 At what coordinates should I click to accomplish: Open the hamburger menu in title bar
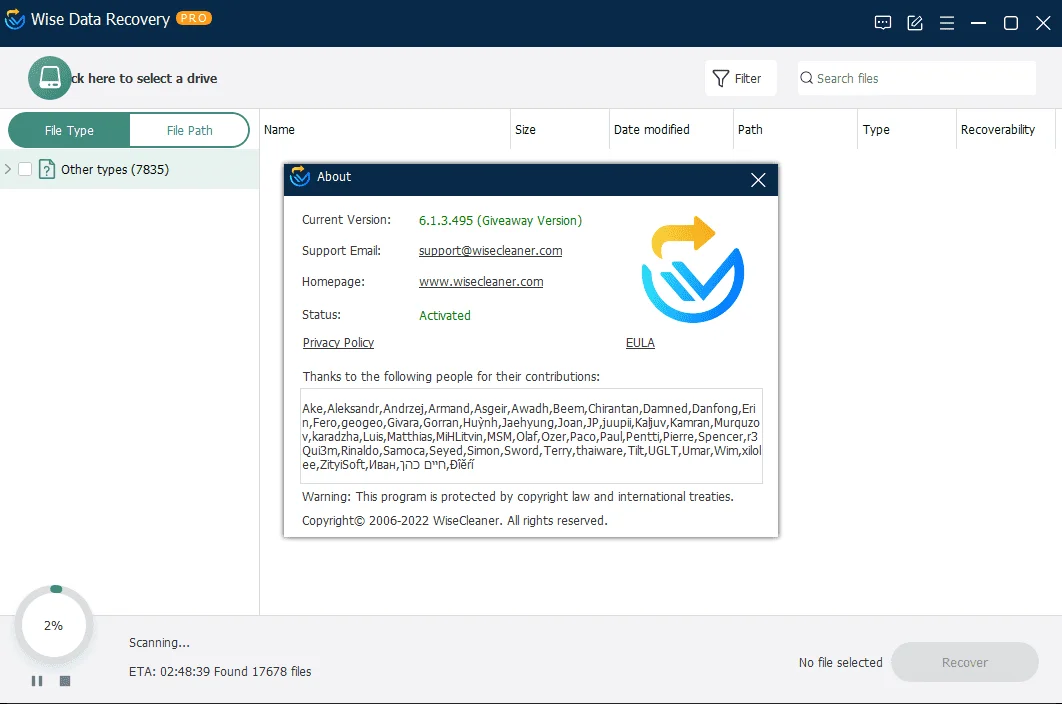coord(947,23)
